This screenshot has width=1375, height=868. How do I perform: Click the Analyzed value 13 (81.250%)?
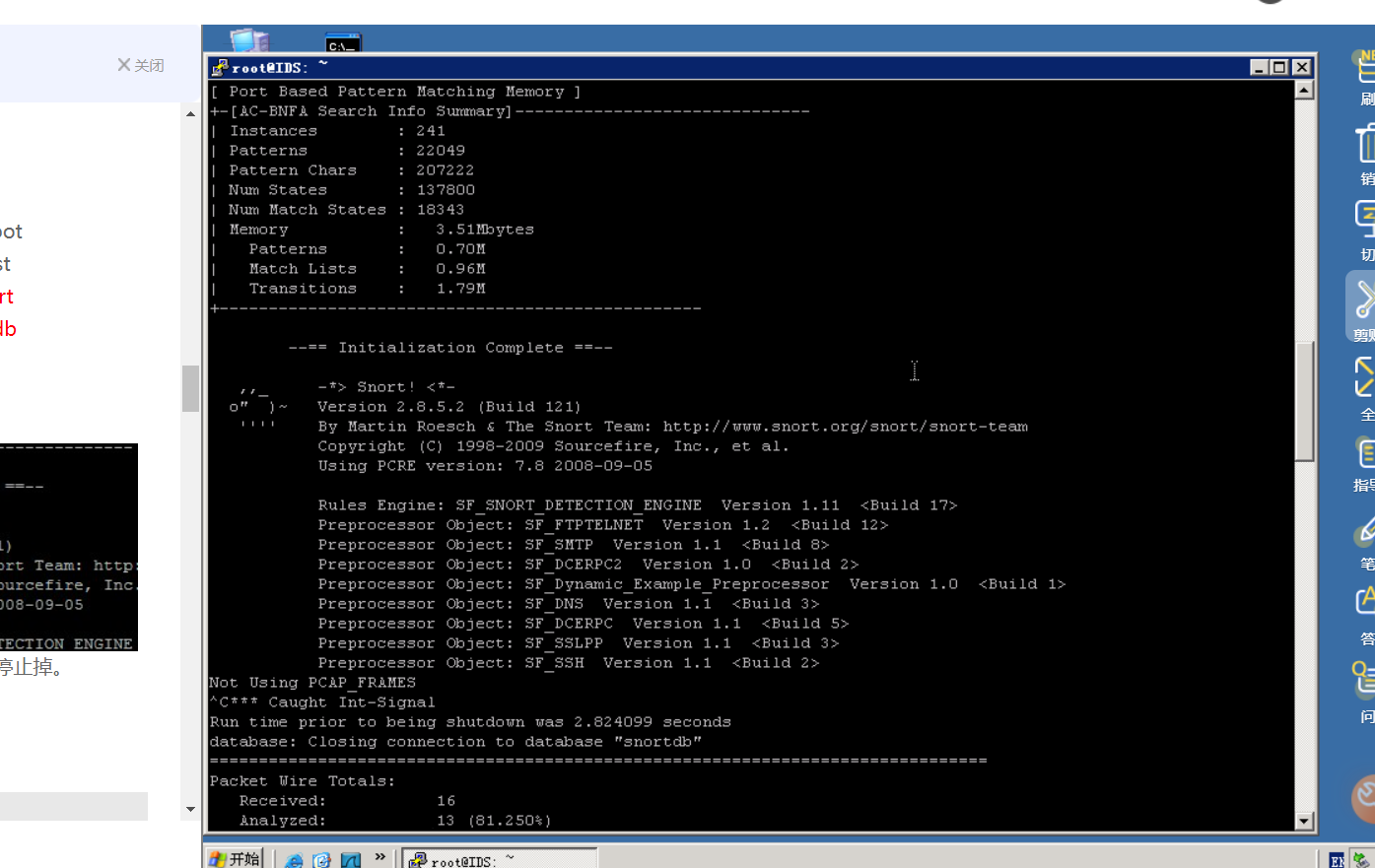(x=494, y=821)
